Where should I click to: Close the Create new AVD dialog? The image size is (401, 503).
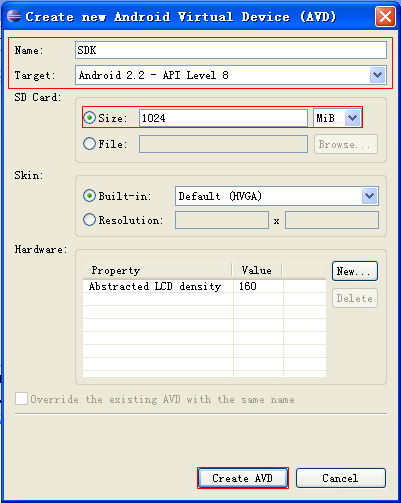click(x=385, y=16)
